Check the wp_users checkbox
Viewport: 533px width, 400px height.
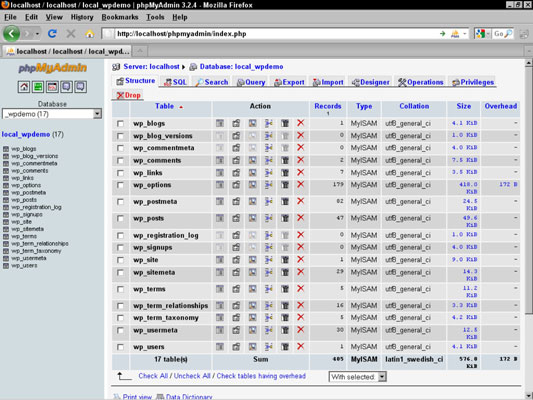pos(120,347)
